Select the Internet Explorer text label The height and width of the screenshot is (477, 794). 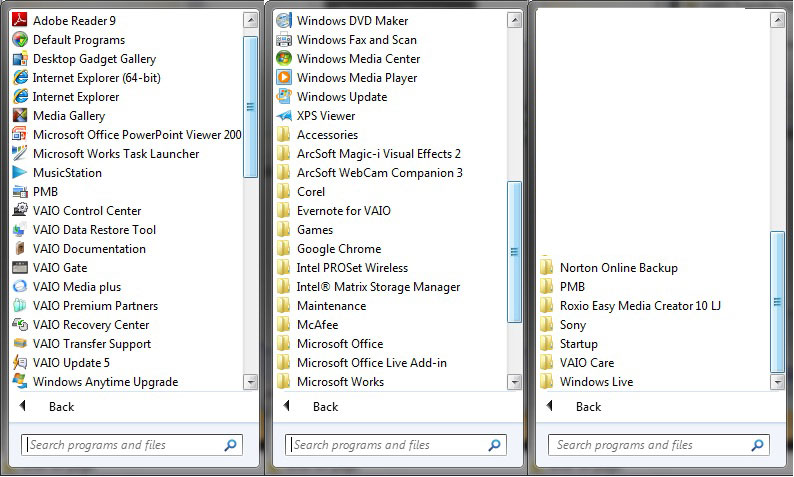[76, 97]
